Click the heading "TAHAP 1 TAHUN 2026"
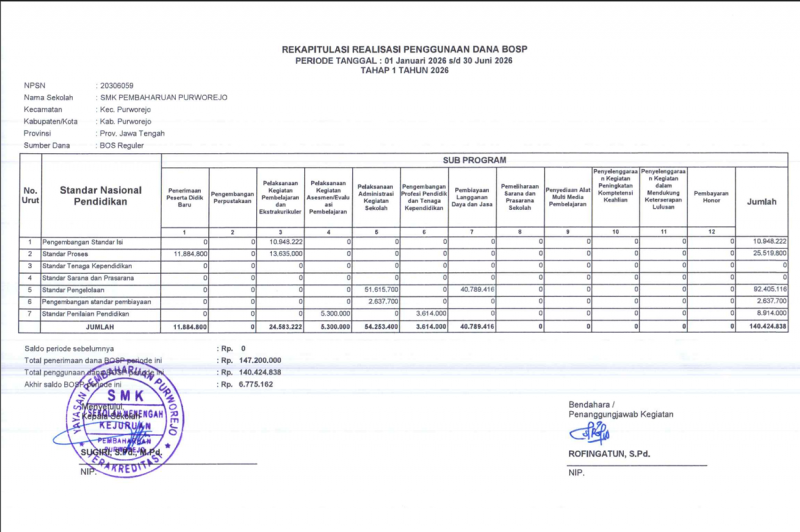 404,70
